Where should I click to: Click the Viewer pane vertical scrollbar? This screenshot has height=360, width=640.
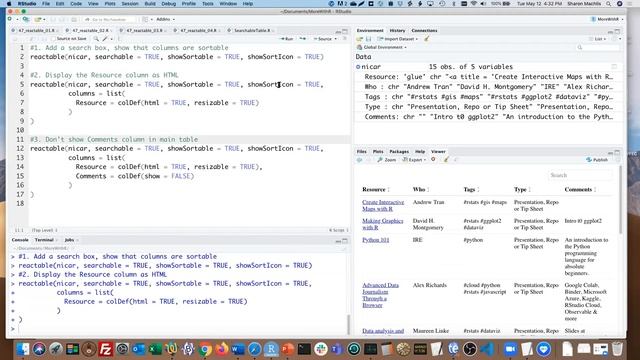pos(620,200)
